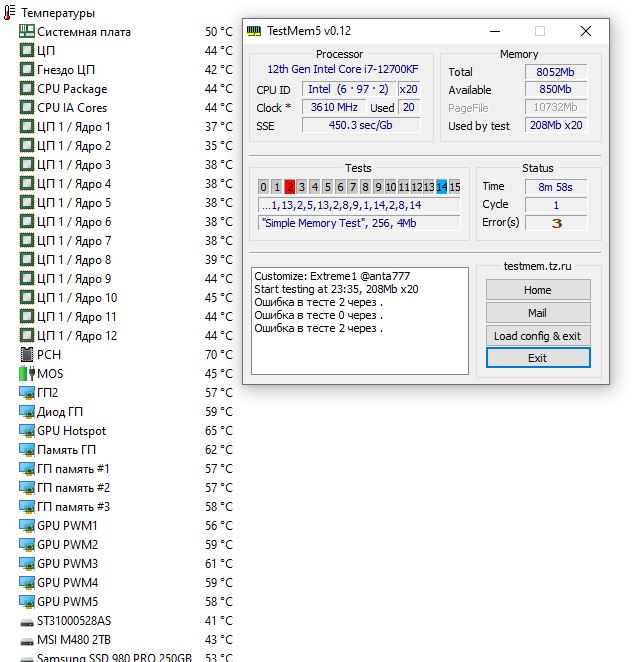
Task: Click the test sequence field ...1,13,2,5
Action: (x=359, y=205)
